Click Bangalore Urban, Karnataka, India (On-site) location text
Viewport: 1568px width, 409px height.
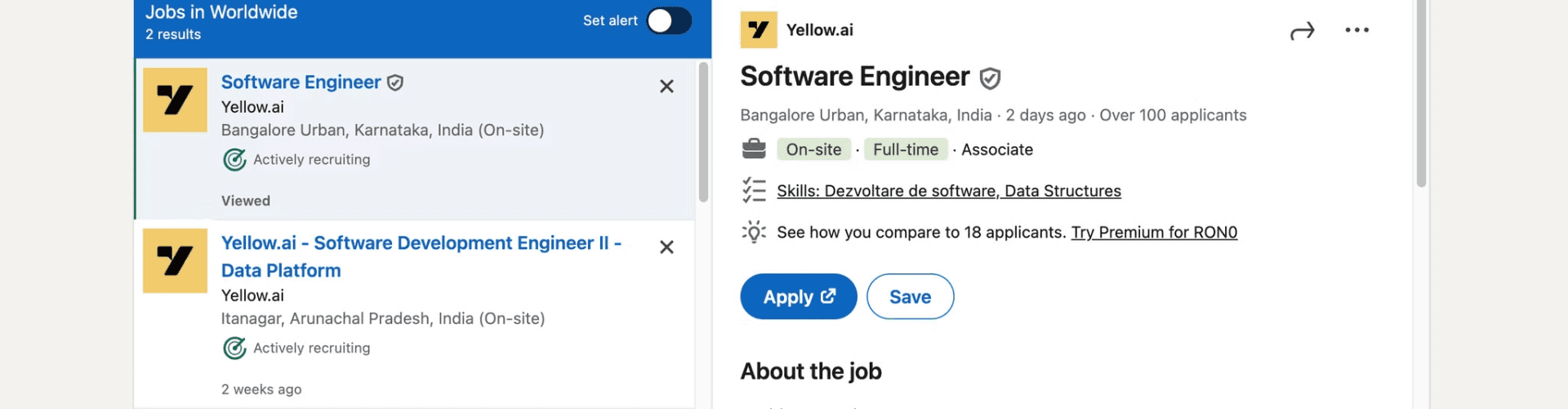tap(382, 130)
